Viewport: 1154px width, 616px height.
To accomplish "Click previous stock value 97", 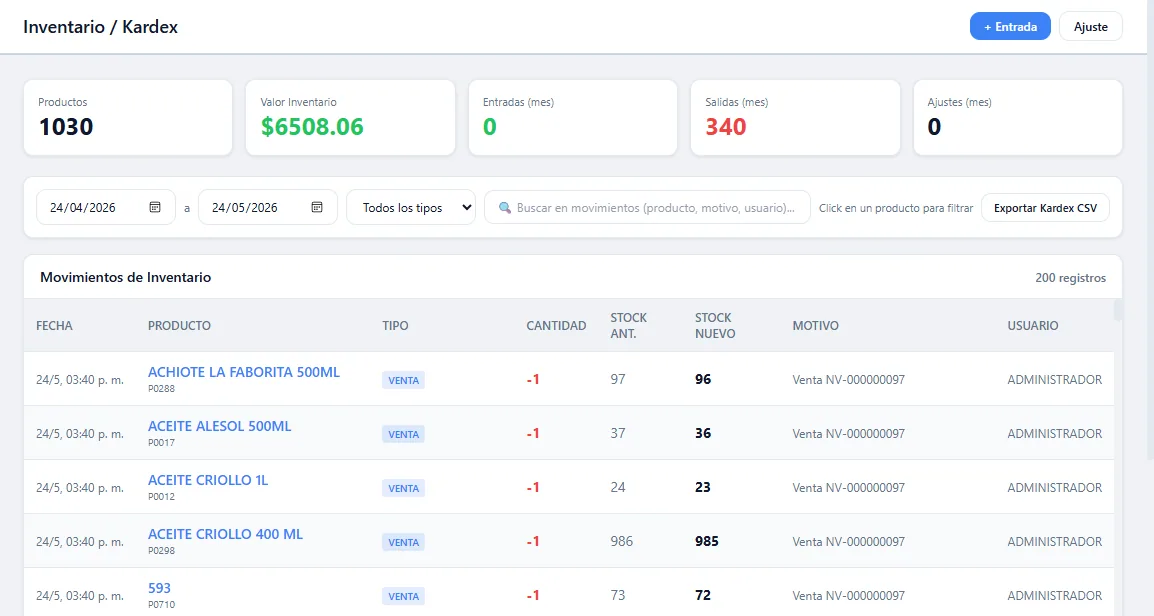I will coord(617,379).
